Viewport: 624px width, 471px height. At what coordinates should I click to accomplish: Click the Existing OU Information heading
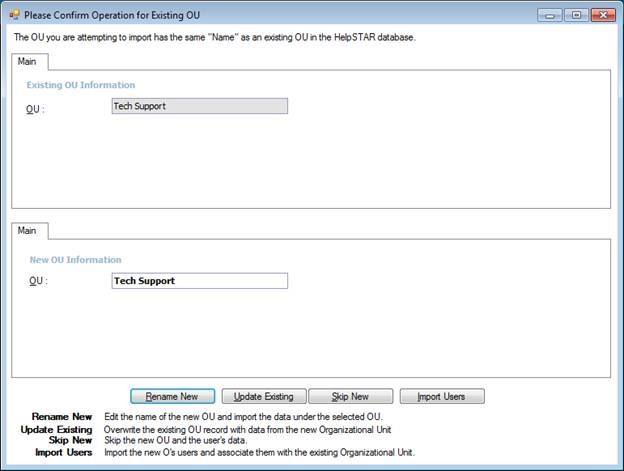80,85
